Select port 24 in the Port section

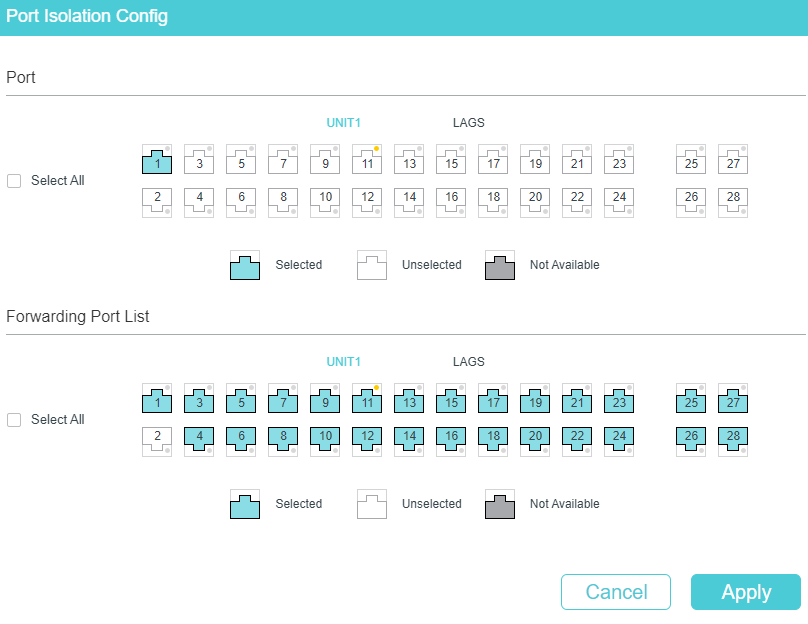coord(619,202)
